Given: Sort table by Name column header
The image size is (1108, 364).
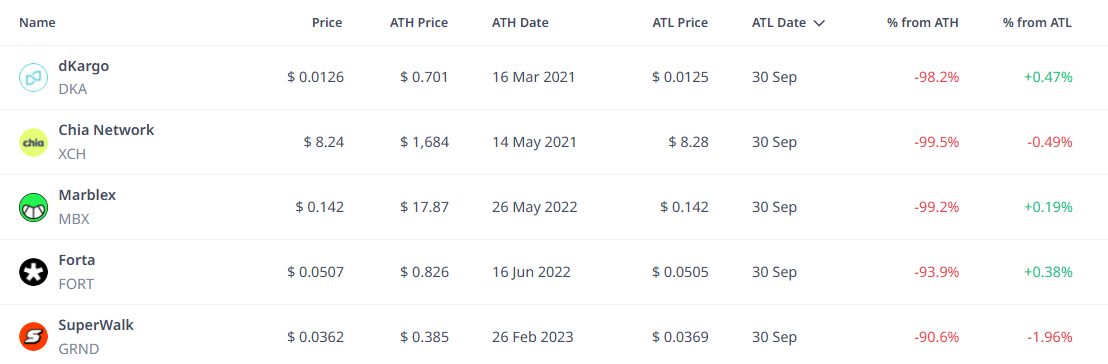Looking at the screenshot, I should [x=37, y=23].
